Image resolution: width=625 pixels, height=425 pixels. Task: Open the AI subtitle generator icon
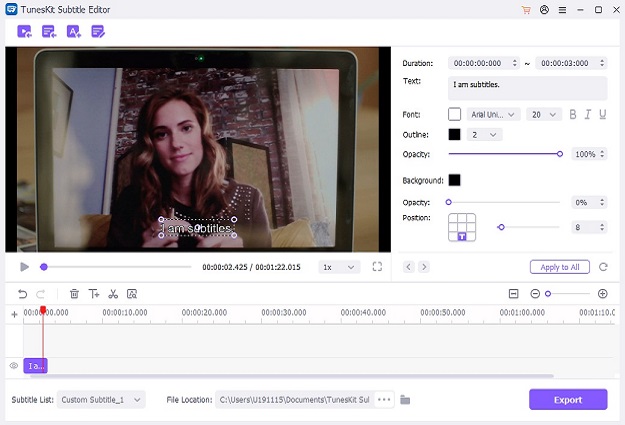click(73, 31)
